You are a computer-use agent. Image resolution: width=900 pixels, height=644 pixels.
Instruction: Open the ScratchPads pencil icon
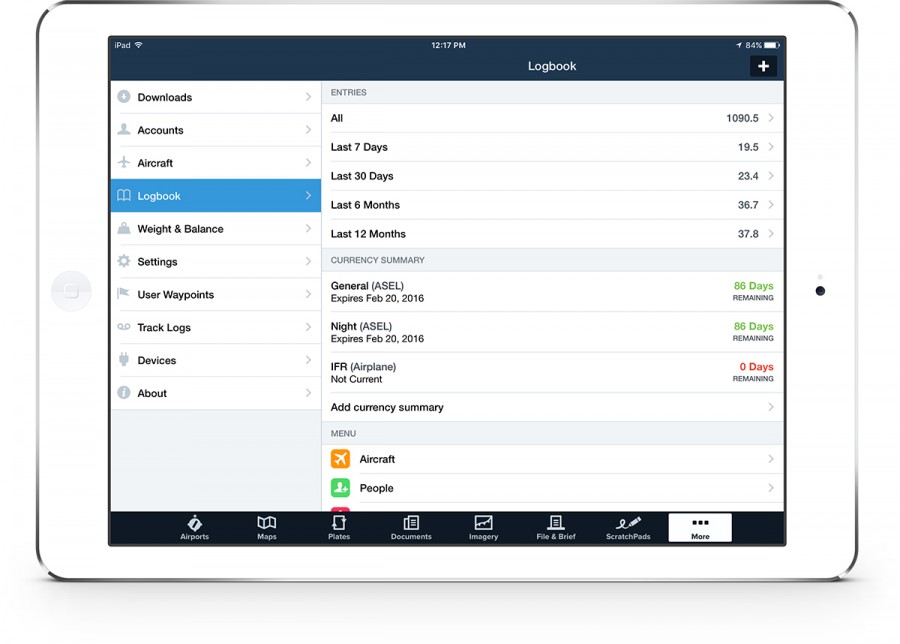(627, 527)
